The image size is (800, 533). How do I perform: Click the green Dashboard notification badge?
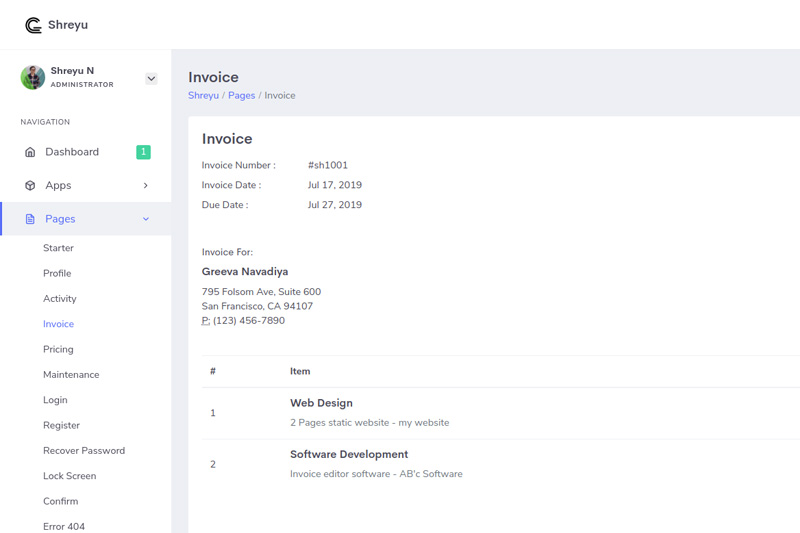click(143, 152)
